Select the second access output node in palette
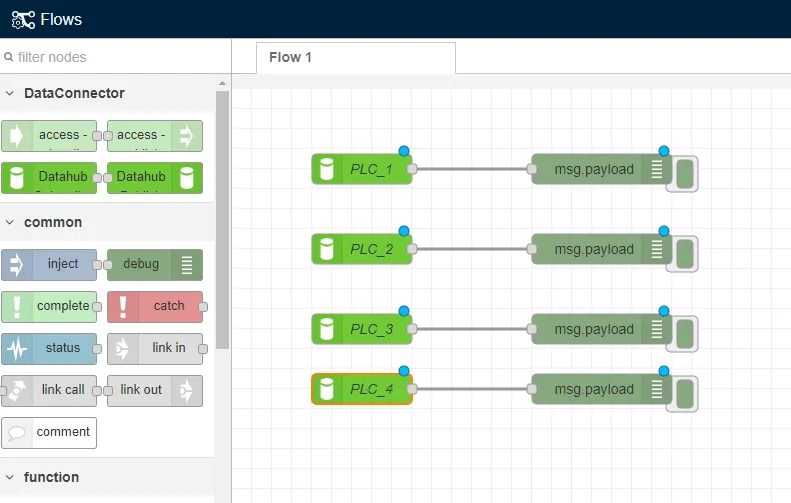791x503 pixels. pos(155,136)
